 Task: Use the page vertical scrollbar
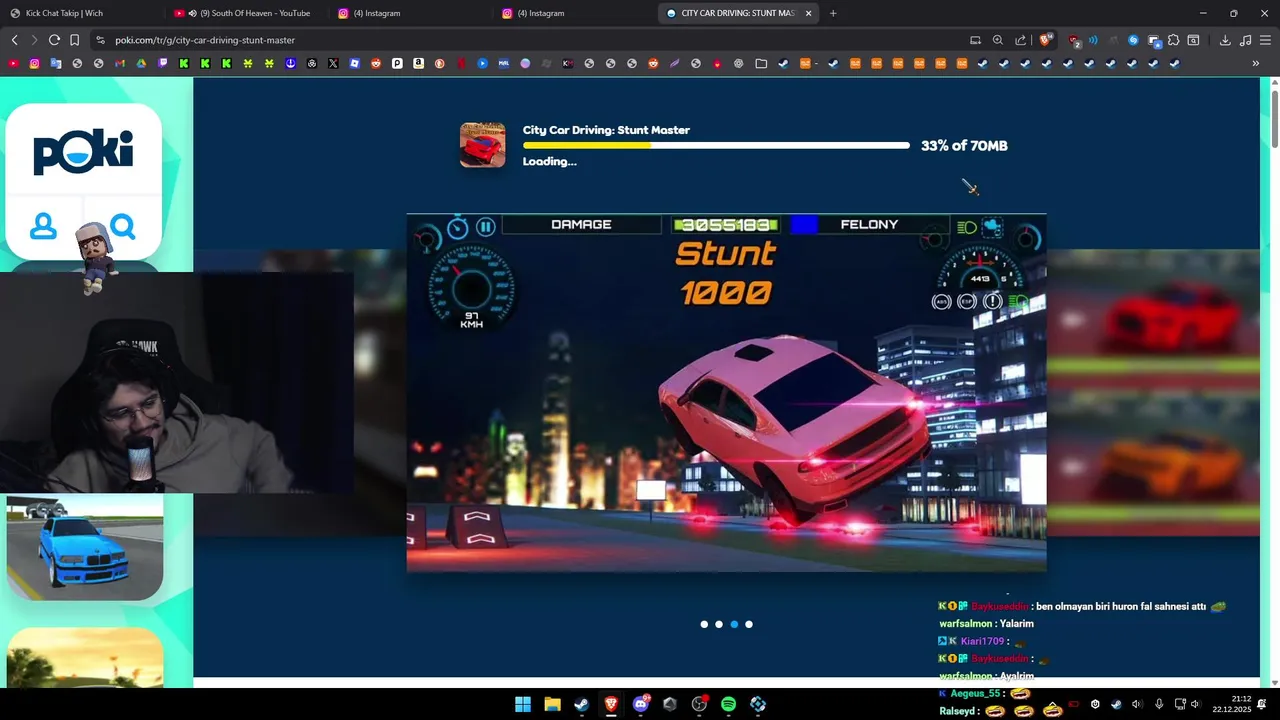[1275, 120]
